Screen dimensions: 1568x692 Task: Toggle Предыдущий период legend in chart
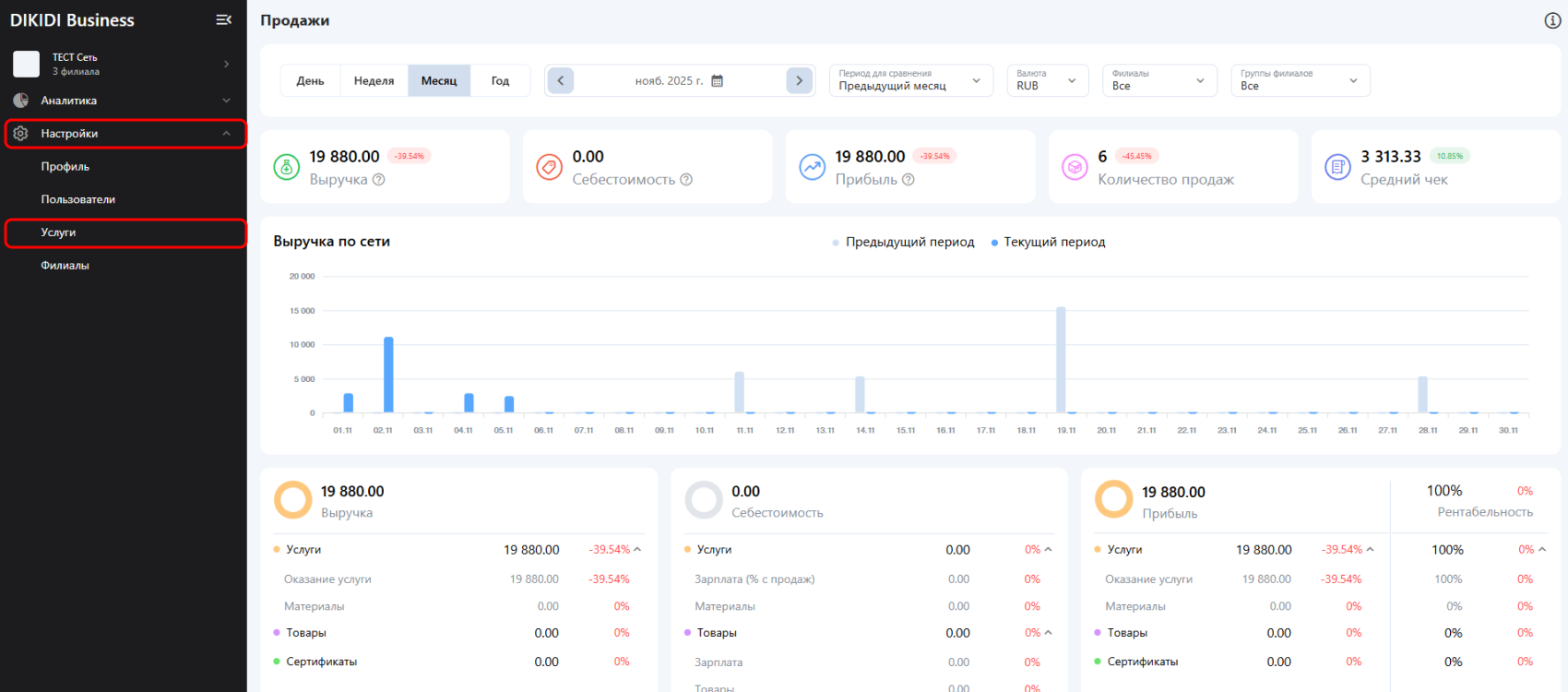pyautogui.click(x=903, y=242)
